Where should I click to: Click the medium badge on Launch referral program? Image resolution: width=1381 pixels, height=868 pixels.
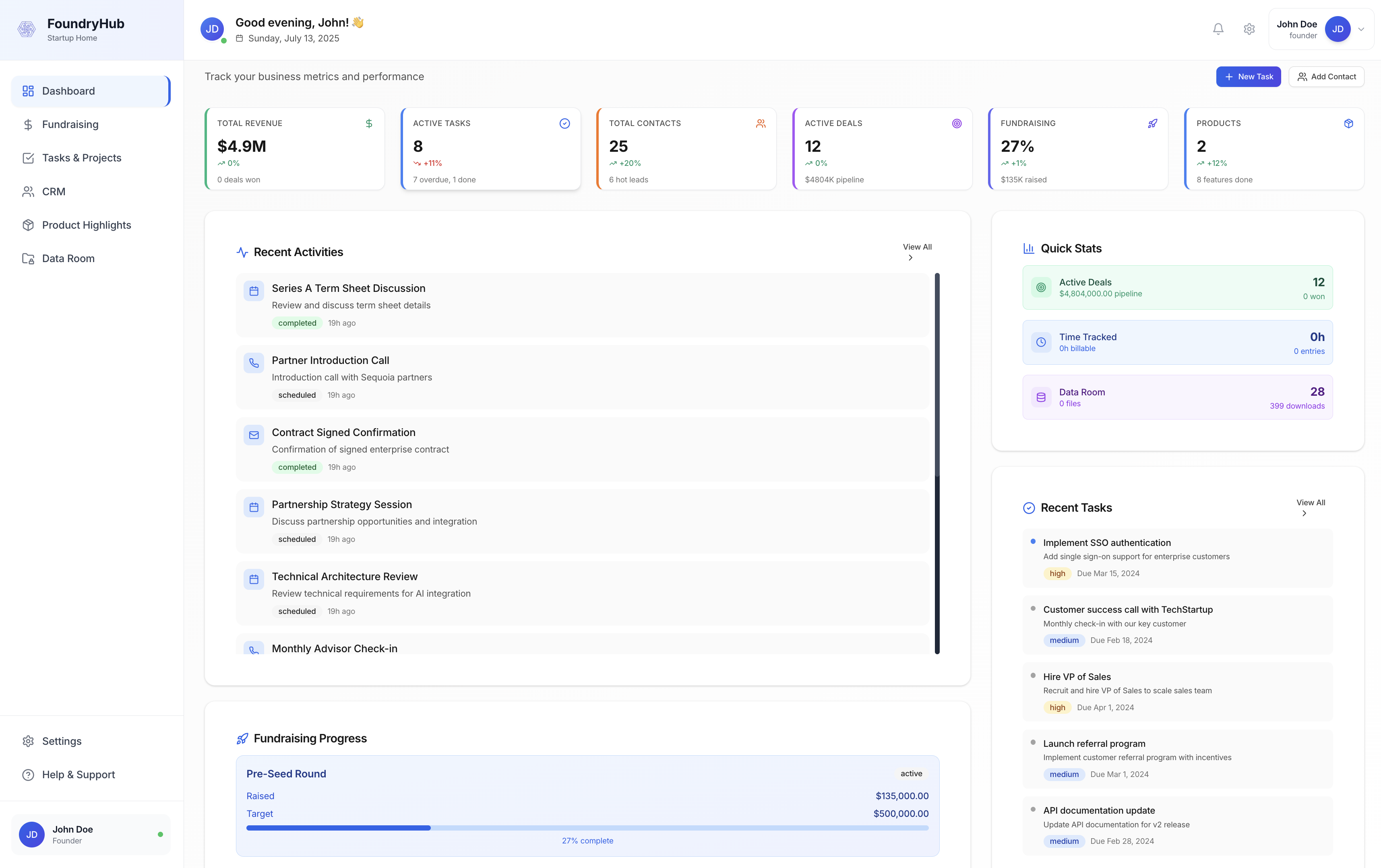point(1064,774)
